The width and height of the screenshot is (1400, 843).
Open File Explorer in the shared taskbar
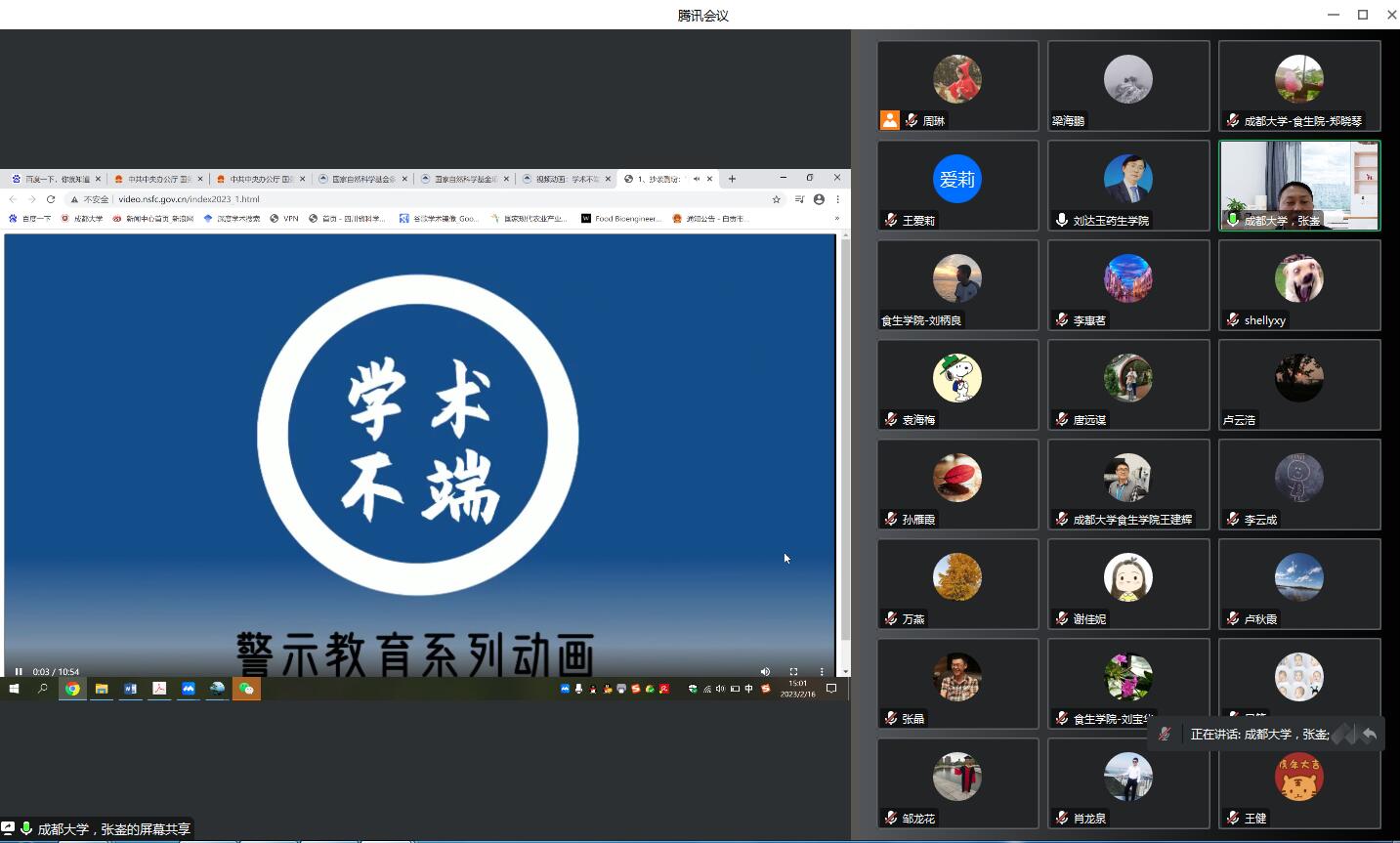pos(101,689)
